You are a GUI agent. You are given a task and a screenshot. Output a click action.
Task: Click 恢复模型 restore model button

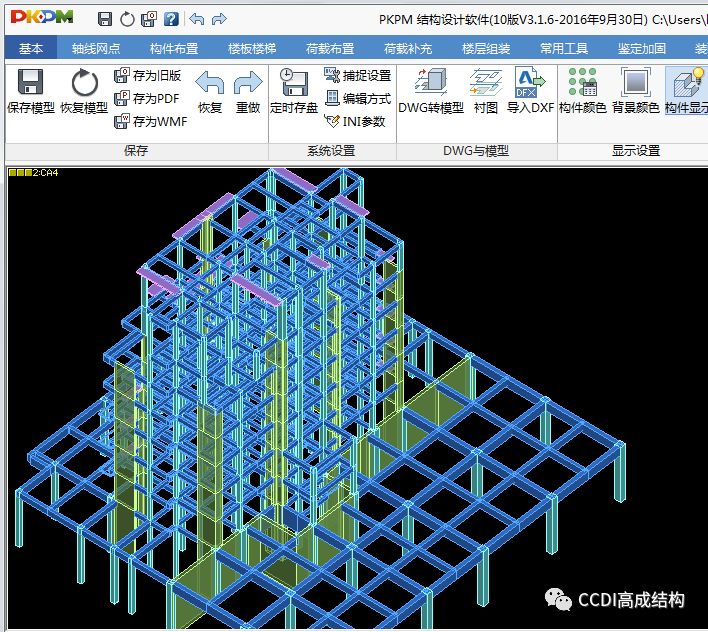[84, 91]
